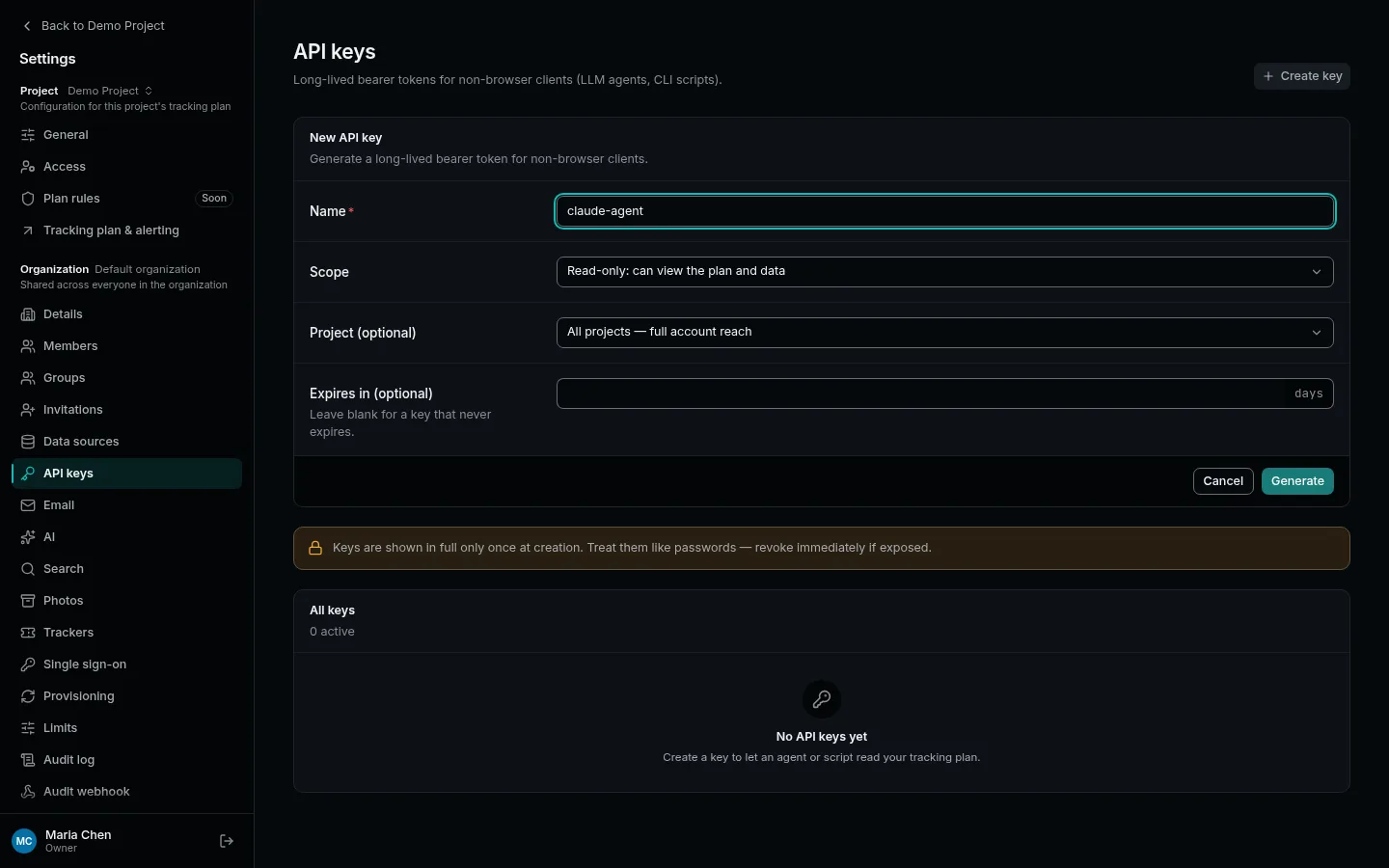Click the General sliders icon
The image size is (1389, 868).
click(28, 135)
